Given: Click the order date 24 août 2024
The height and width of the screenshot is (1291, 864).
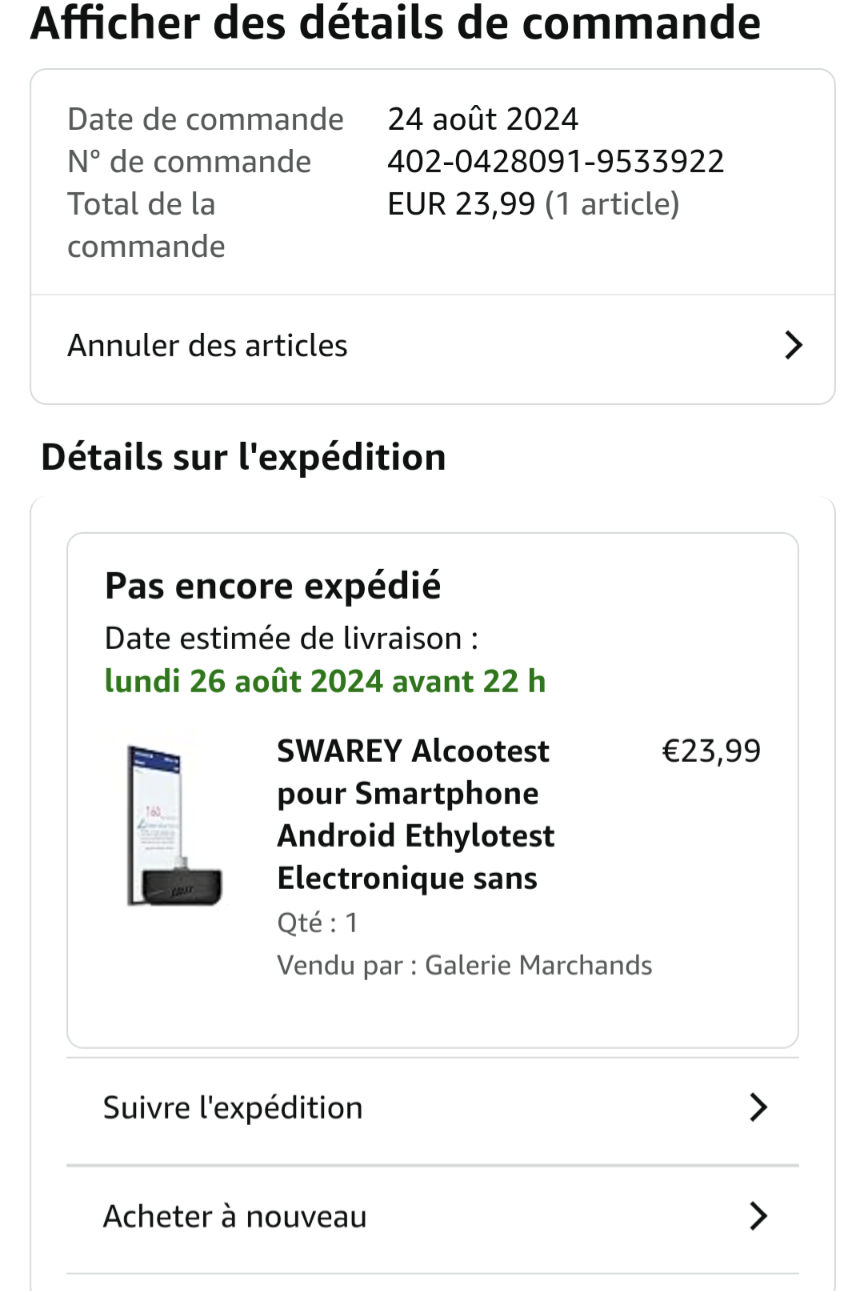Looking at the screenshot, I should point(482,120).
